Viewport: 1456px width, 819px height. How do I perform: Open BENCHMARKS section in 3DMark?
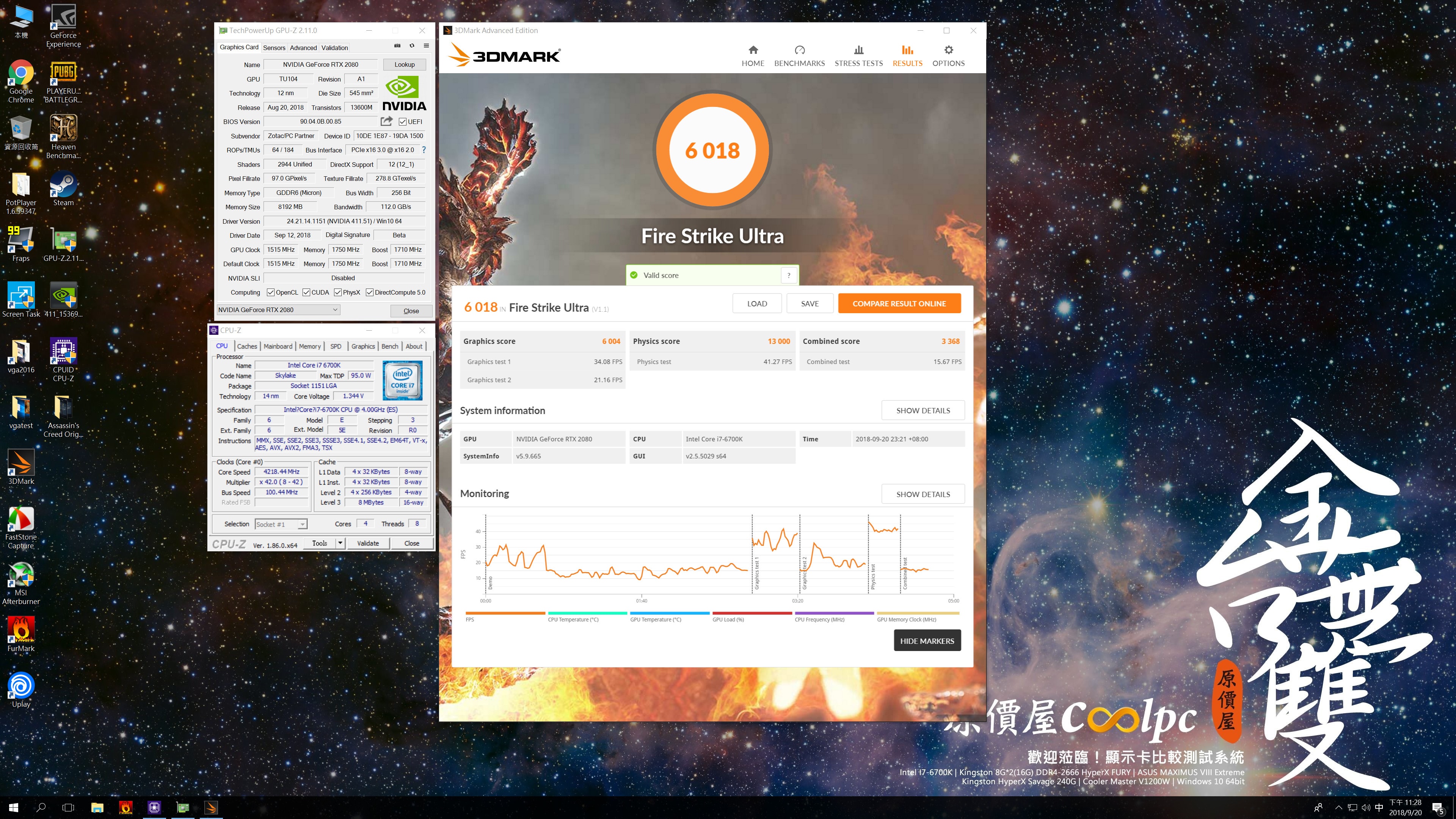coord(799,56)
